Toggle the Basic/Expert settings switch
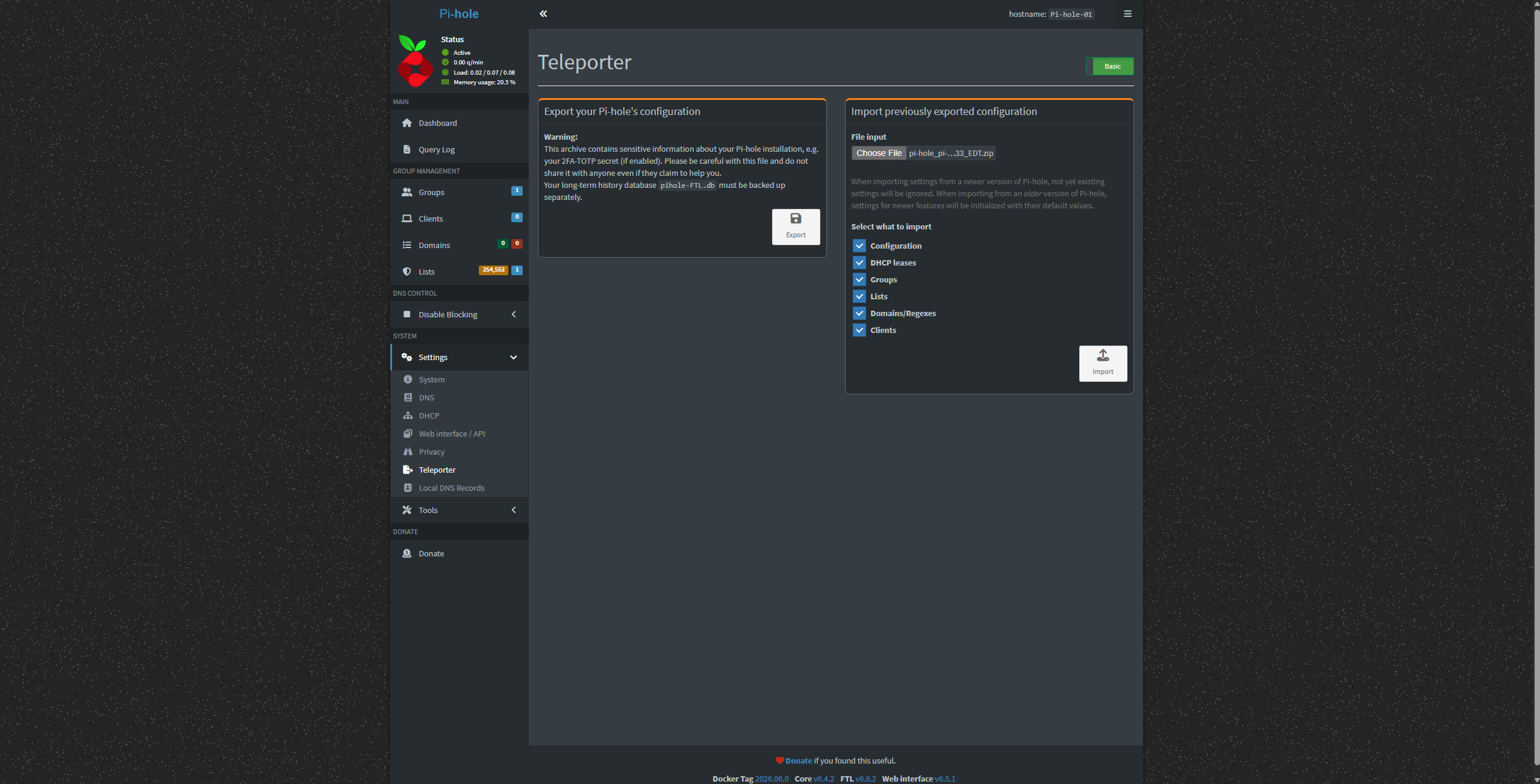This screenshot has height=784, width=1540. 1109,66
